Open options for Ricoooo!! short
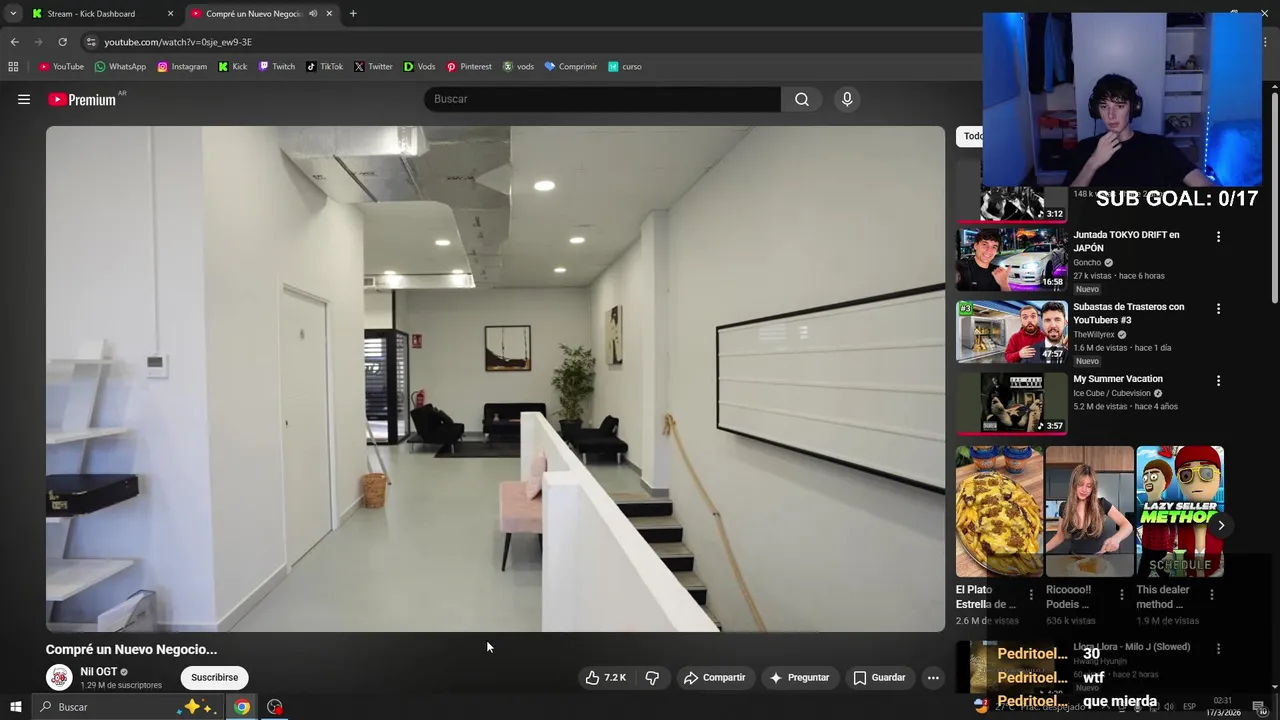This screenshot has height=720, width=1280. pyautogui.click(x=1121, y=595)
